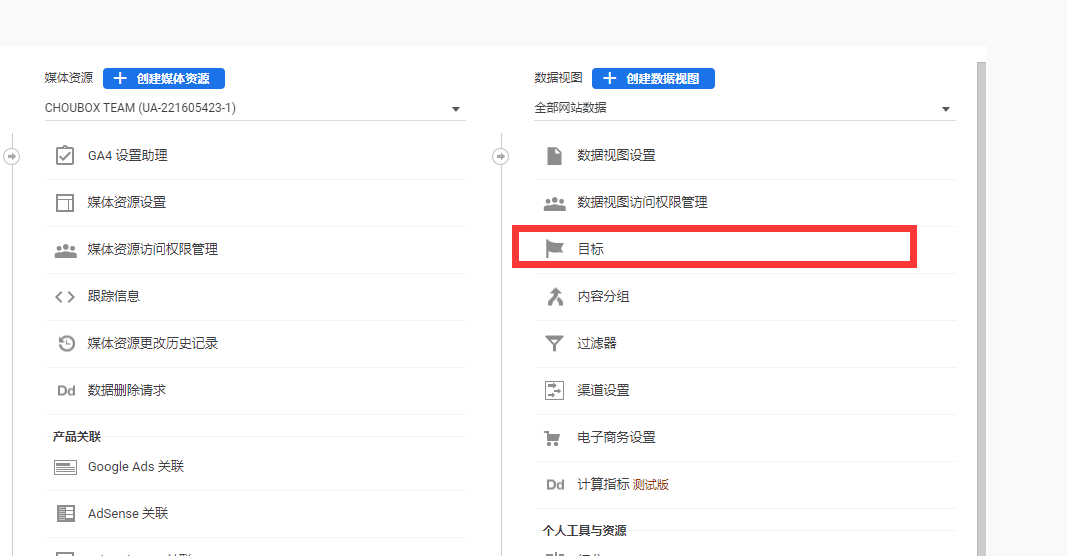
Task: Open Google Ads 关联 menu item
Action: [136, 467]
